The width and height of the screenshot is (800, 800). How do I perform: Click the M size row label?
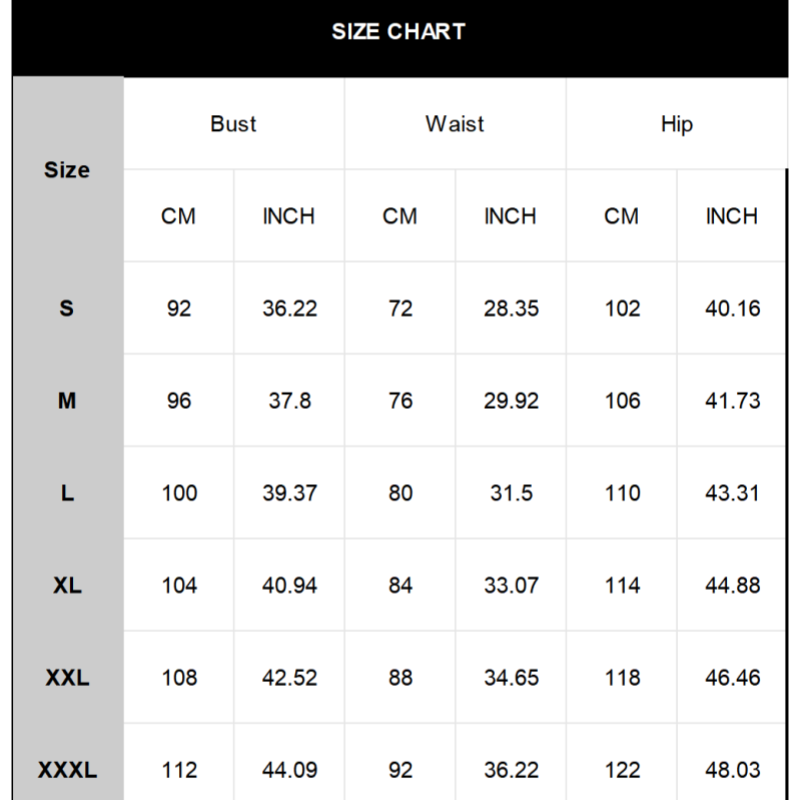pyautogui.click(x=67, y=401)
